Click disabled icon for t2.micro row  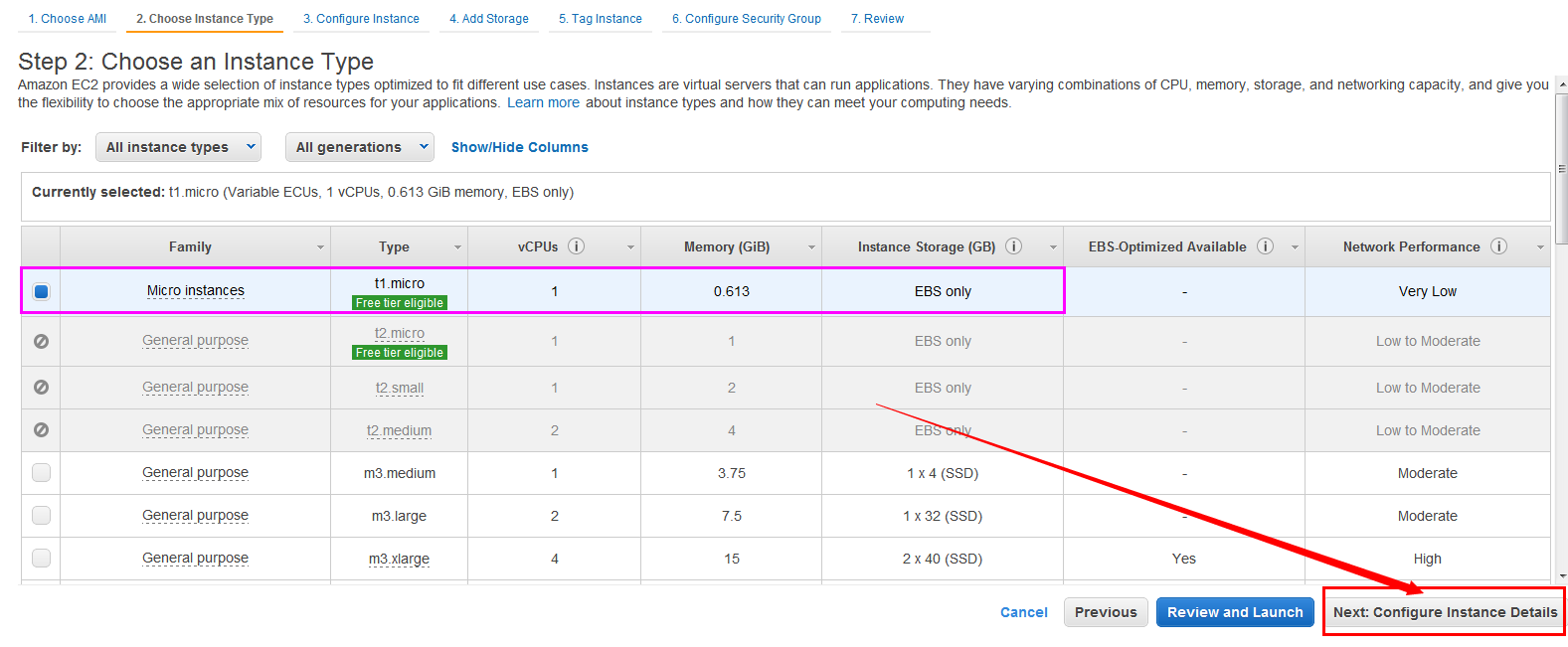[41, 341]
